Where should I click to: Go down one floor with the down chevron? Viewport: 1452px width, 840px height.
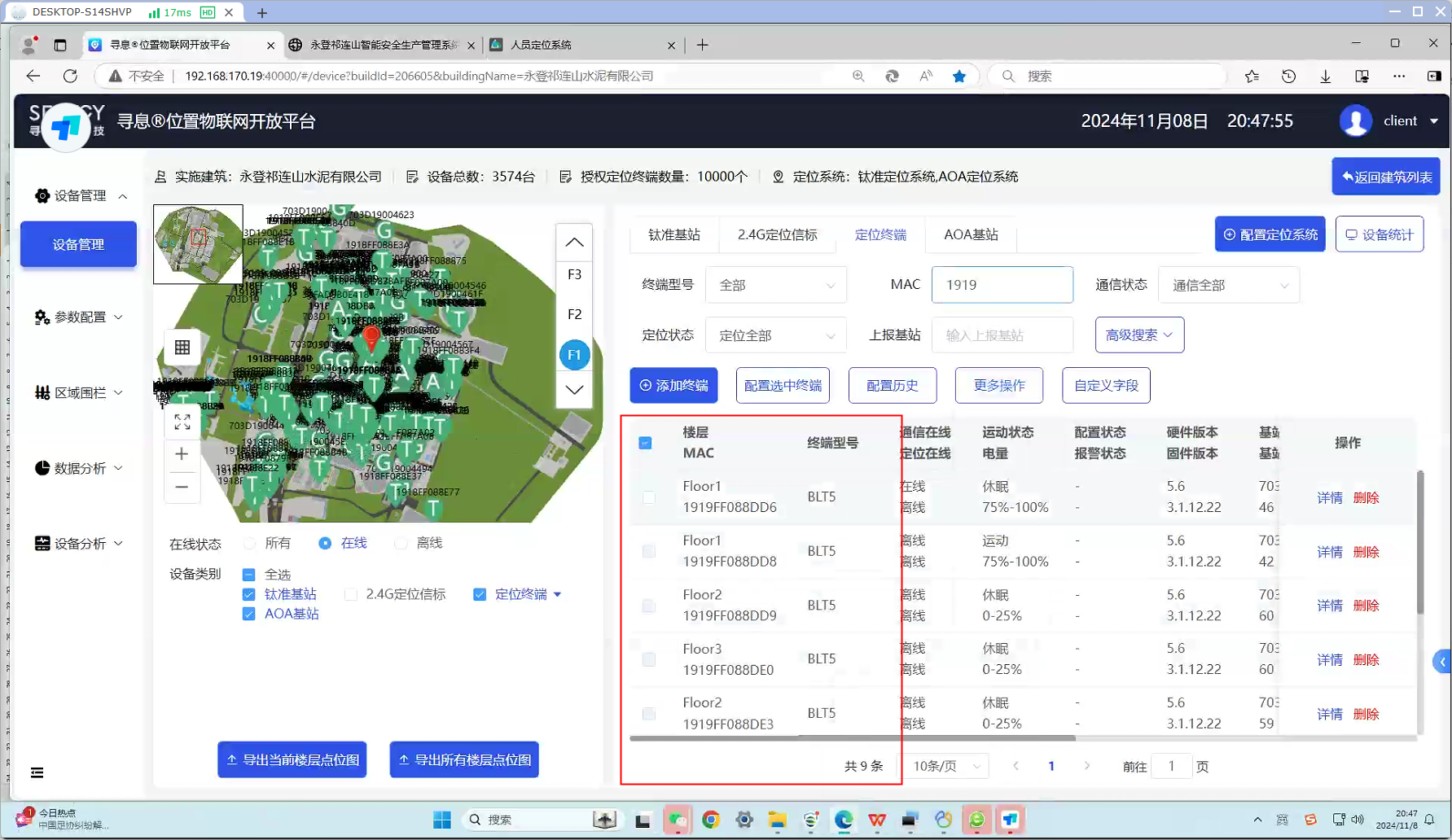[574, 390]
